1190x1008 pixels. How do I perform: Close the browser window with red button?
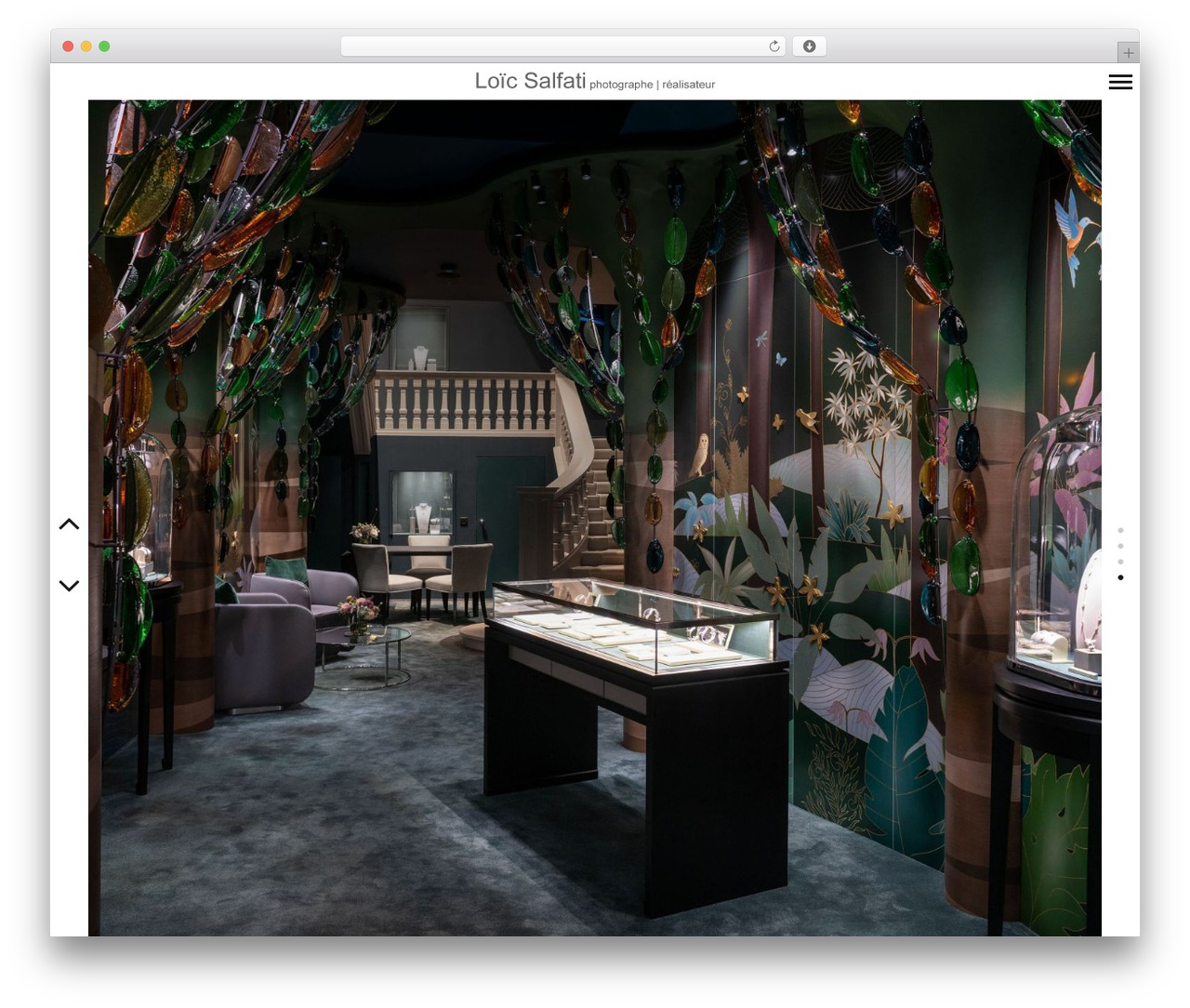point(68,46)
